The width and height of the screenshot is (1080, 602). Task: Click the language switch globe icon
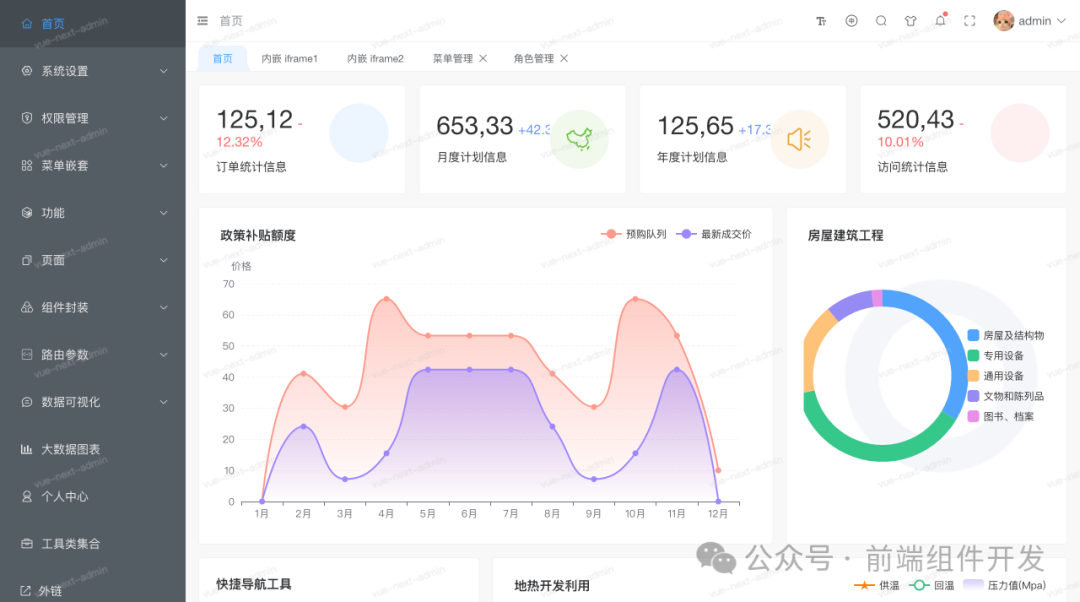click(x=850, y=20)
